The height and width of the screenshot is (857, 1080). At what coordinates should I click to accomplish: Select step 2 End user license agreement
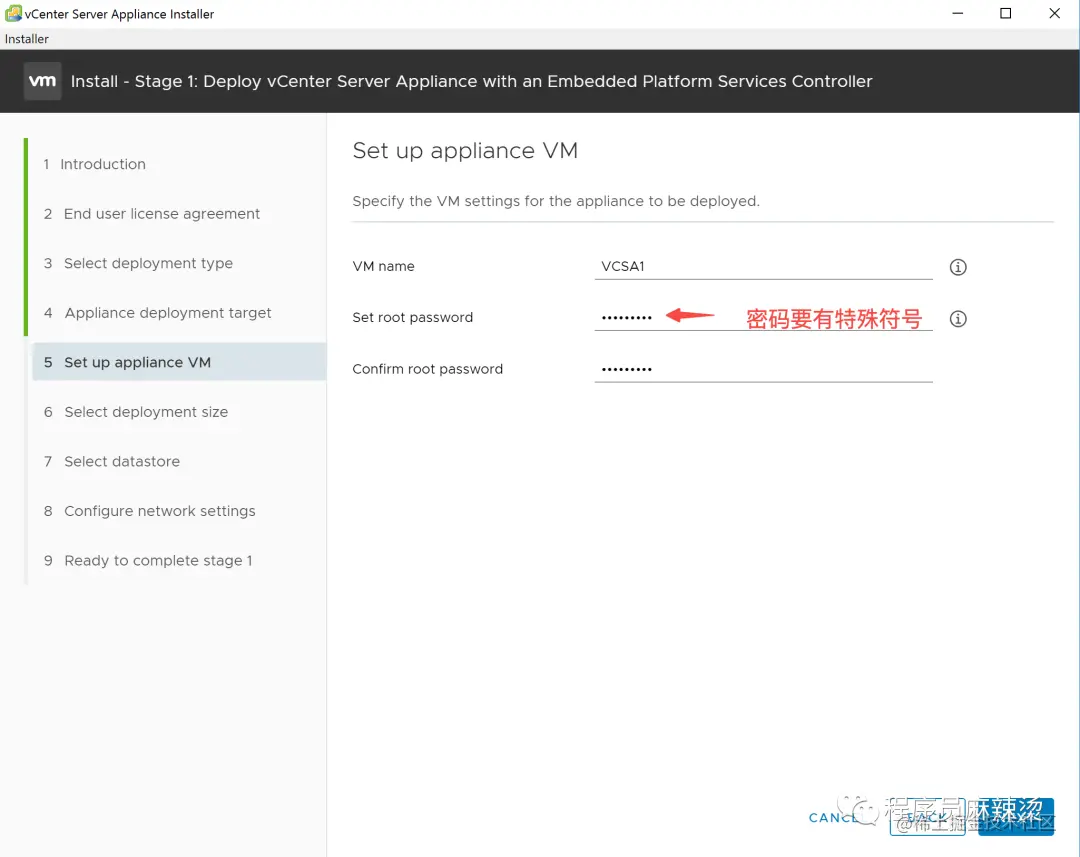click(x=152, y=214)
